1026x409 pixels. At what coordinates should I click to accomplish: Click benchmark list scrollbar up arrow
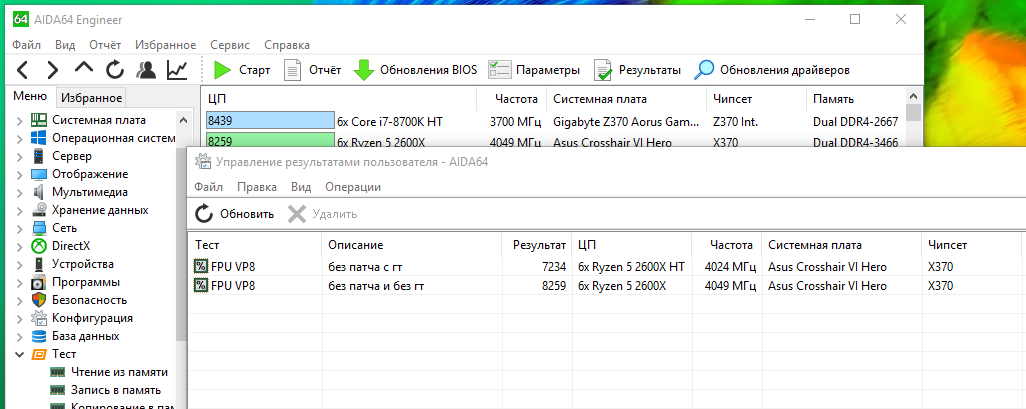(x=914, y=96)
